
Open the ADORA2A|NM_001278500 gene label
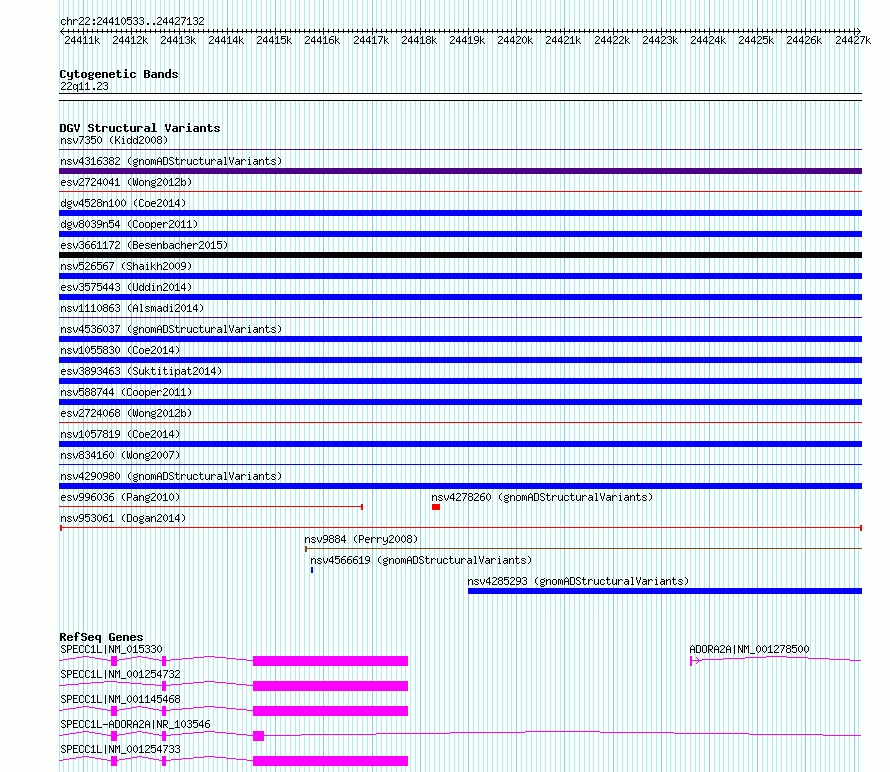pyautogui.click(x=749, y=649)
